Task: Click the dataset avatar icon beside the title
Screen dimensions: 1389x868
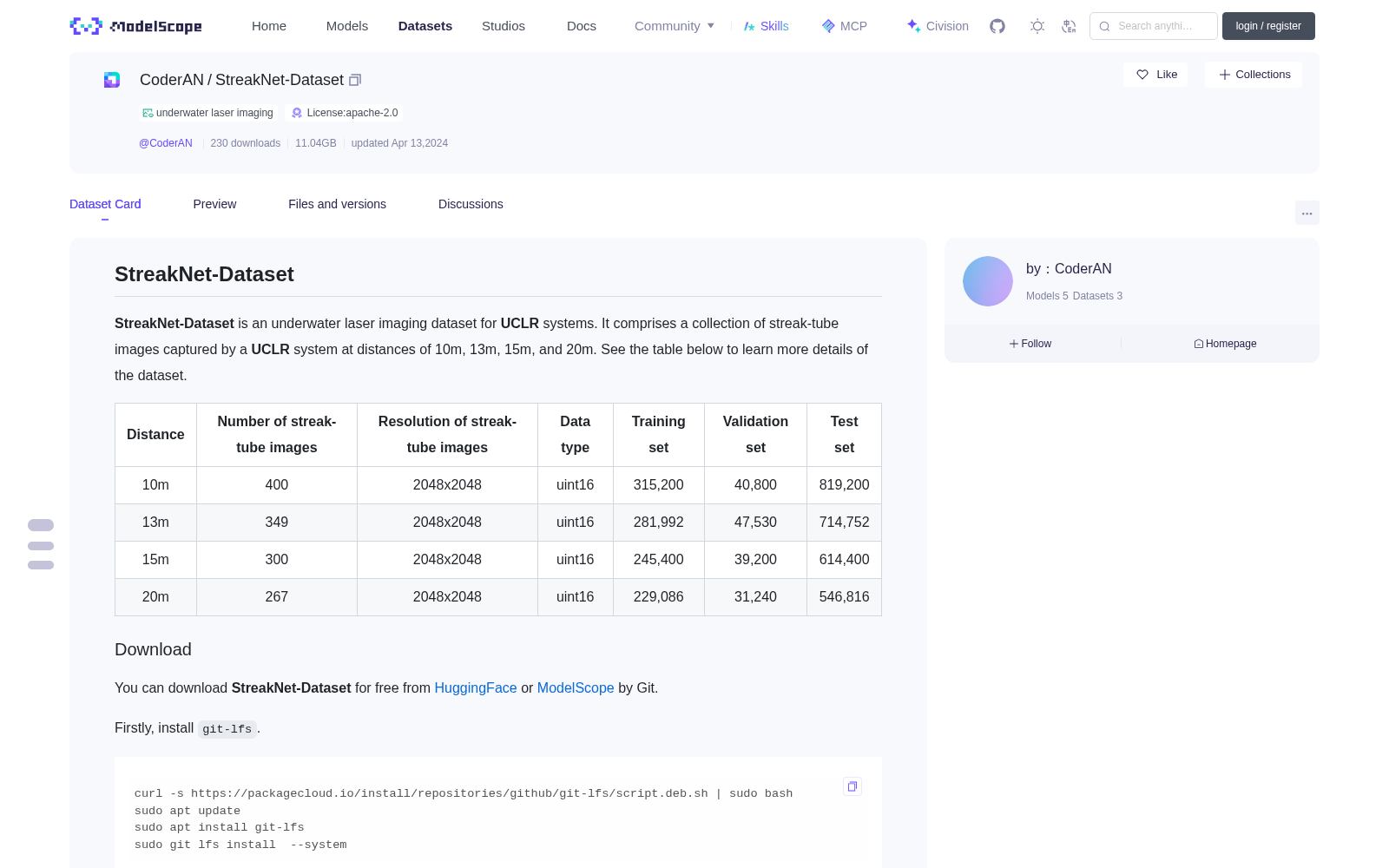Action: click(112, 80)
